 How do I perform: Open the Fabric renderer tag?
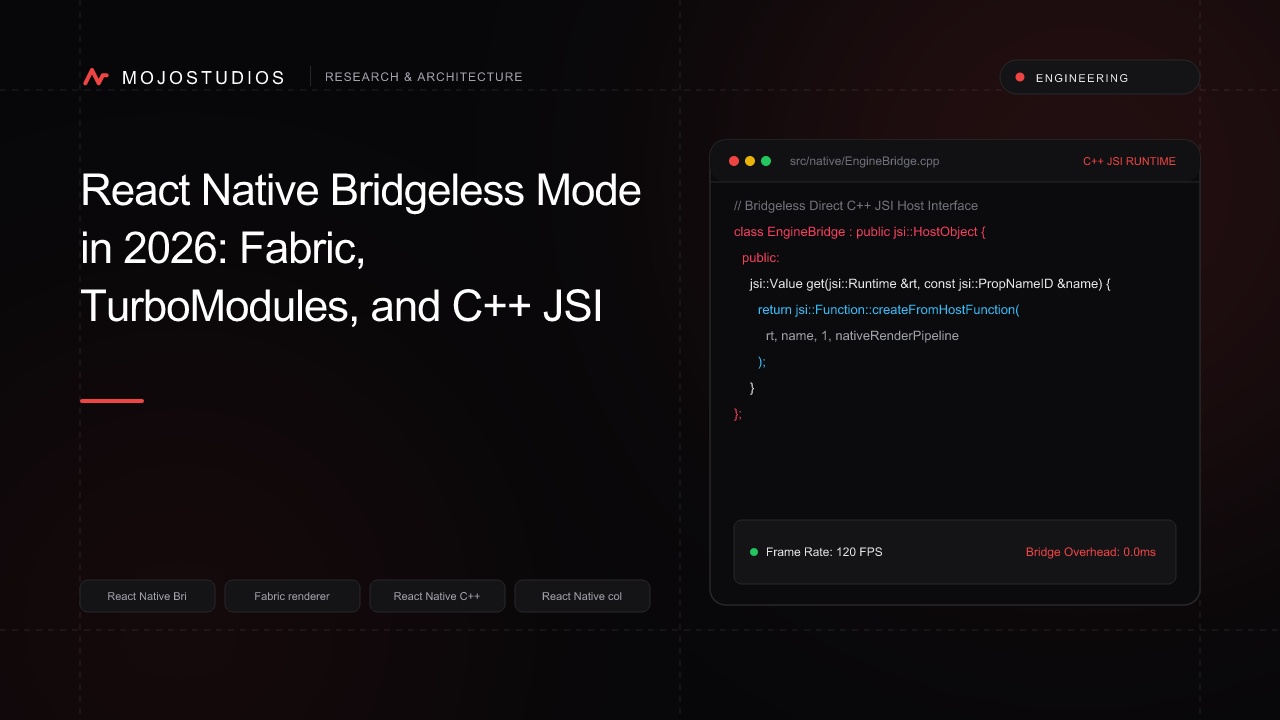(x=292, y=596)
